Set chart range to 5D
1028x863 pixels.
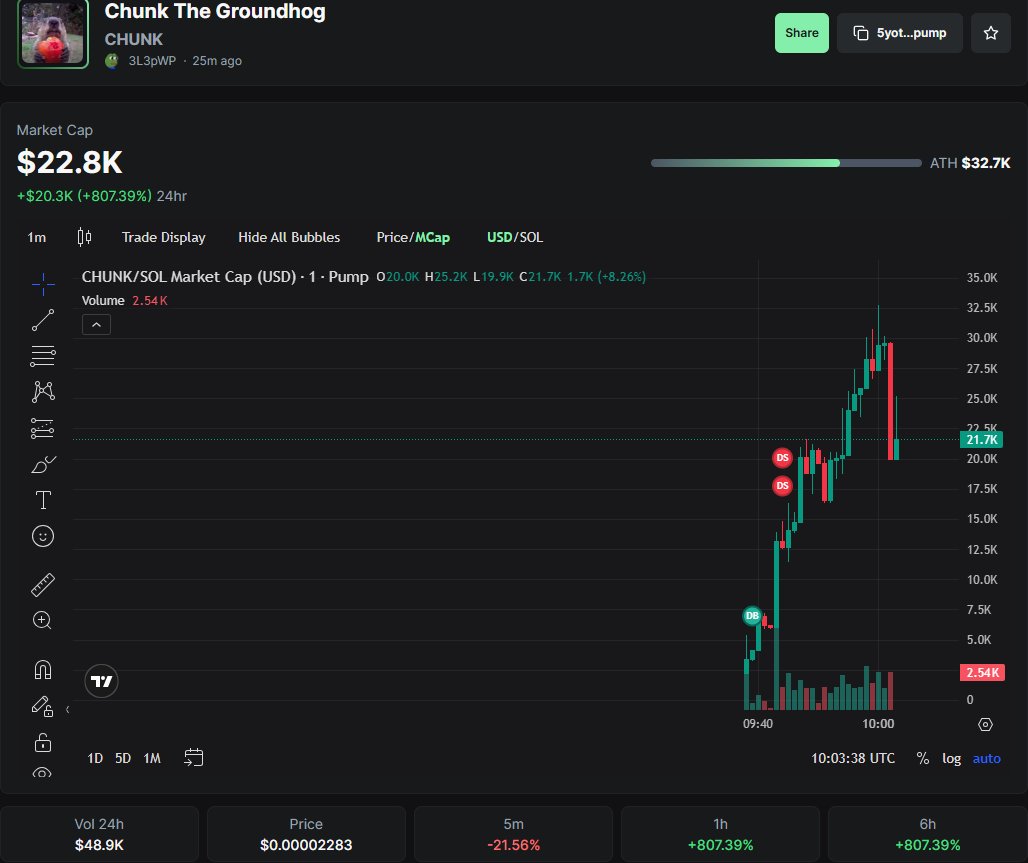123,758
